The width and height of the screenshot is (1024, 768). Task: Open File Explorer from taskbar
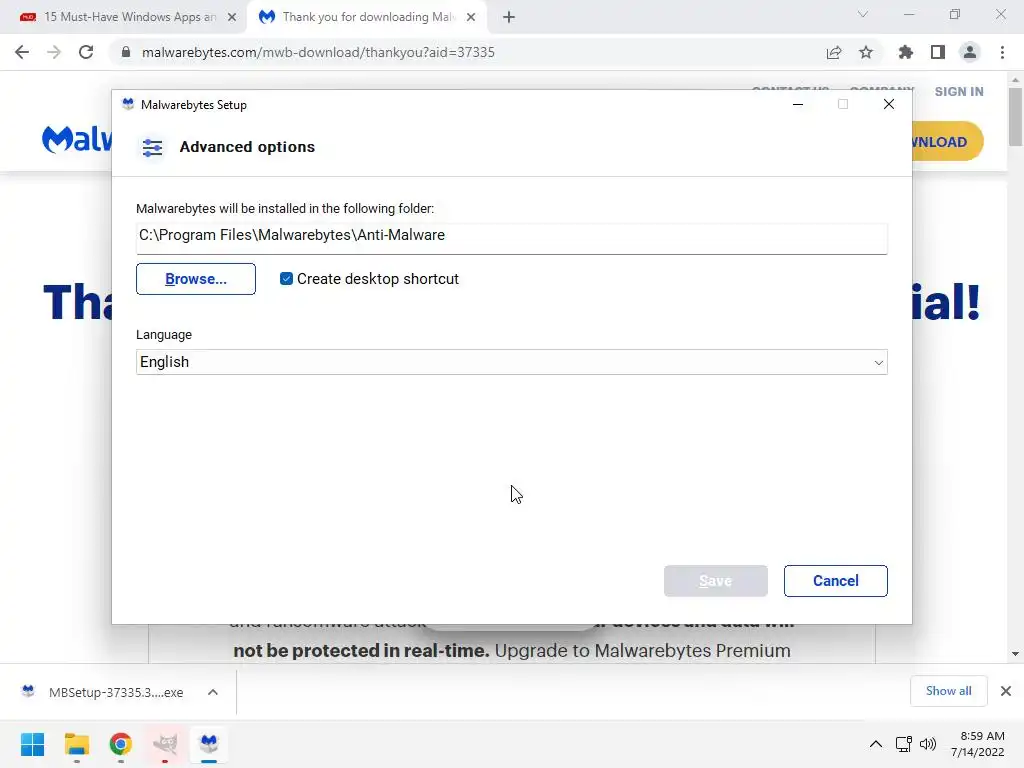coord(76,744)
